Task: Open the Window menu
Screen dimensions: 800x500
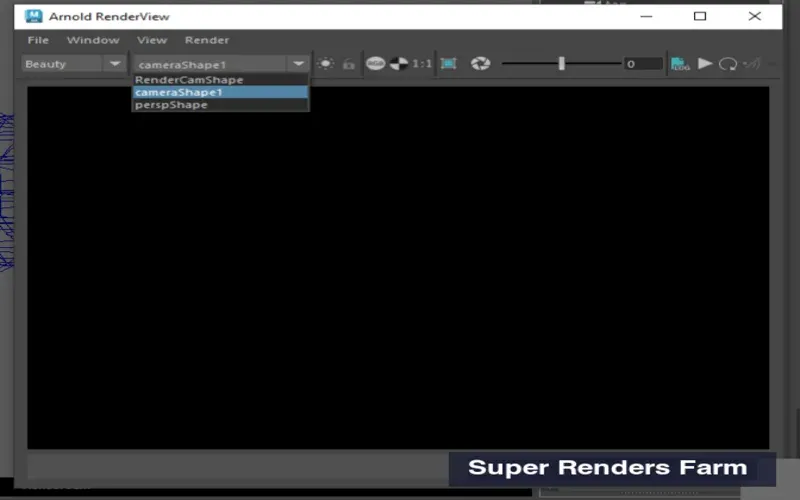Action: pos(93,40)
